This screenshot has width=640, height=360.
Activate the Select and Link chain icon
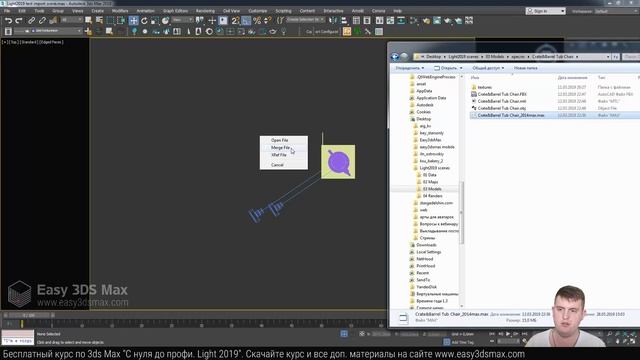[31, 20]
